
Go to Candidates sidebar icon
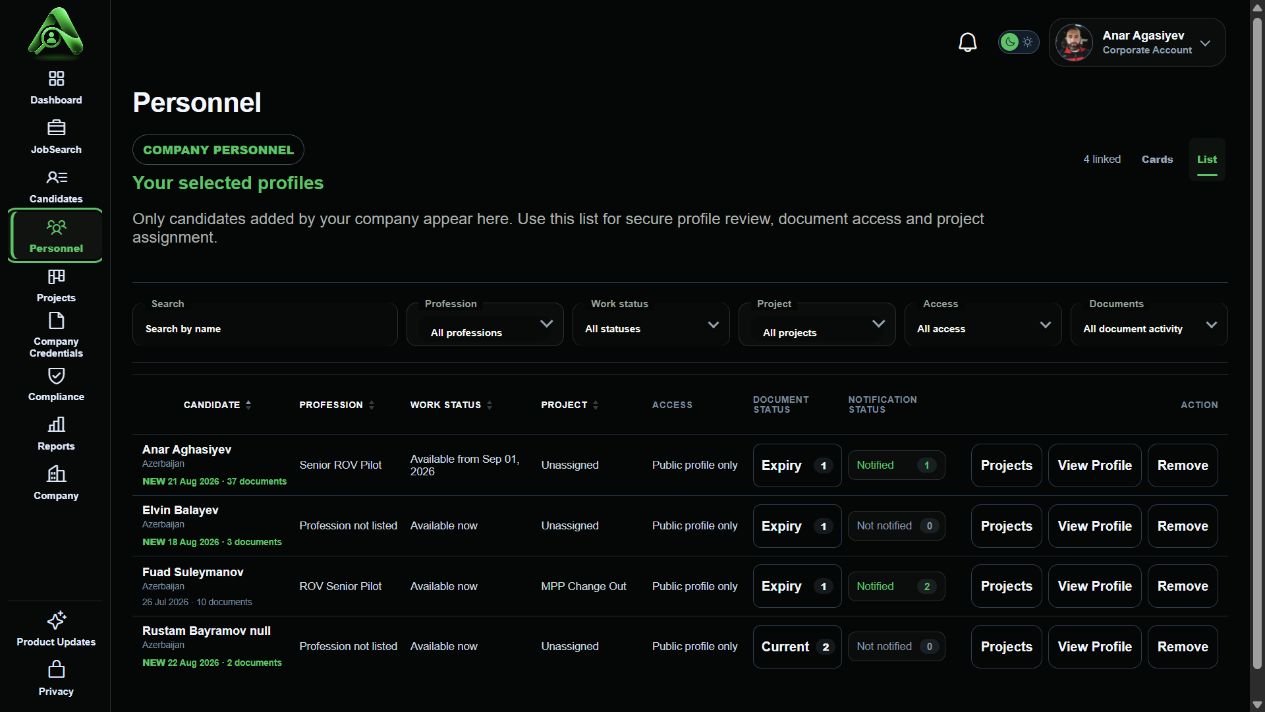pos(56,177)
